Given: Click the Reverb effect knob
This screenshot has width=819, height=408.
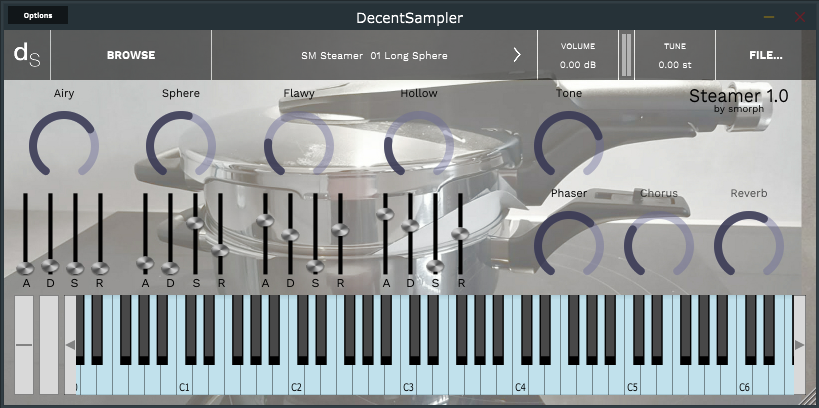Looking at the screenshot, I should [x=748, y=245].
